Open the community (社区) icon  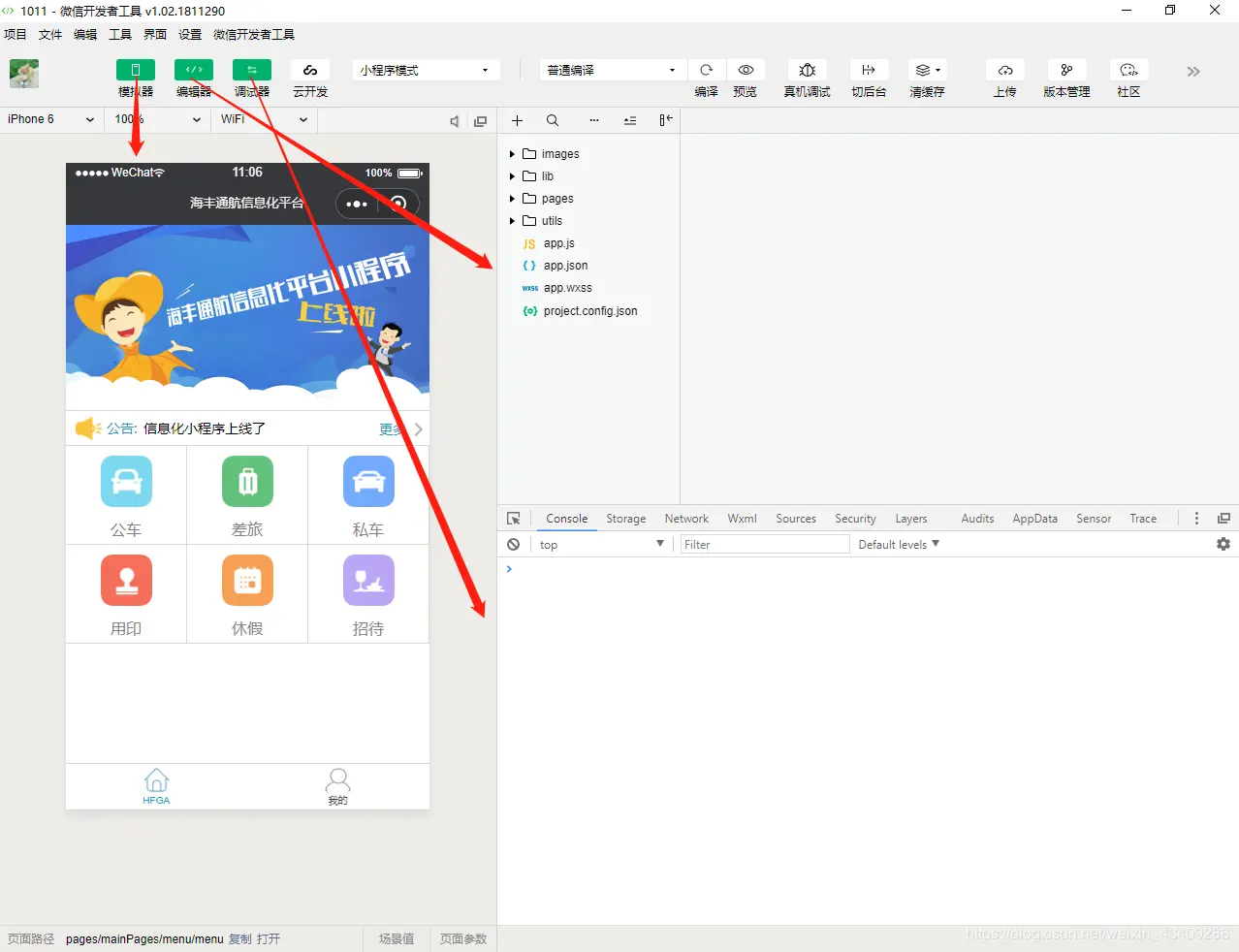[1128, 70]
